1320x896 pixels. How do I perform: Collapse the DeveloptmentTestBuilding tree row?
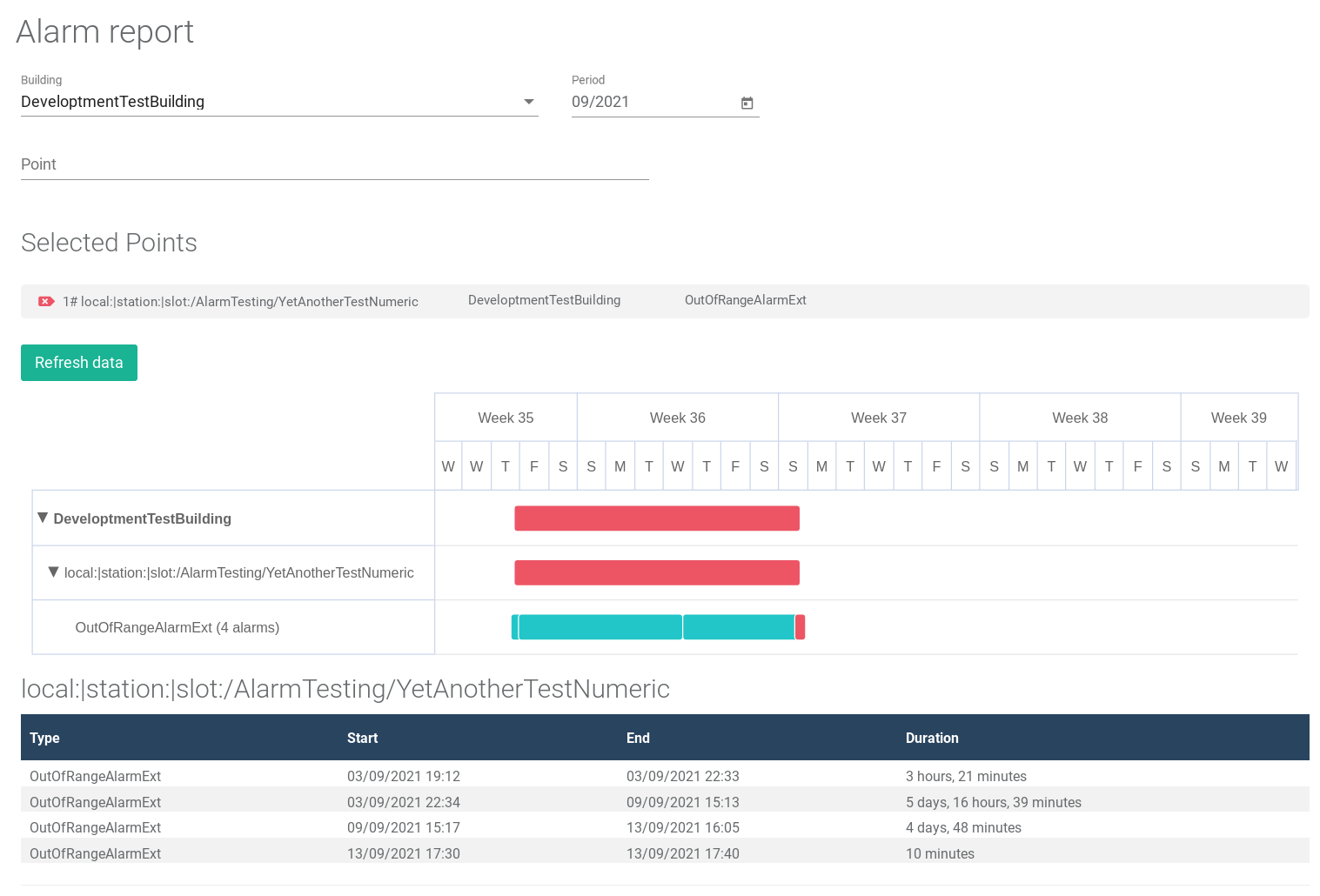tap(43, 518)
